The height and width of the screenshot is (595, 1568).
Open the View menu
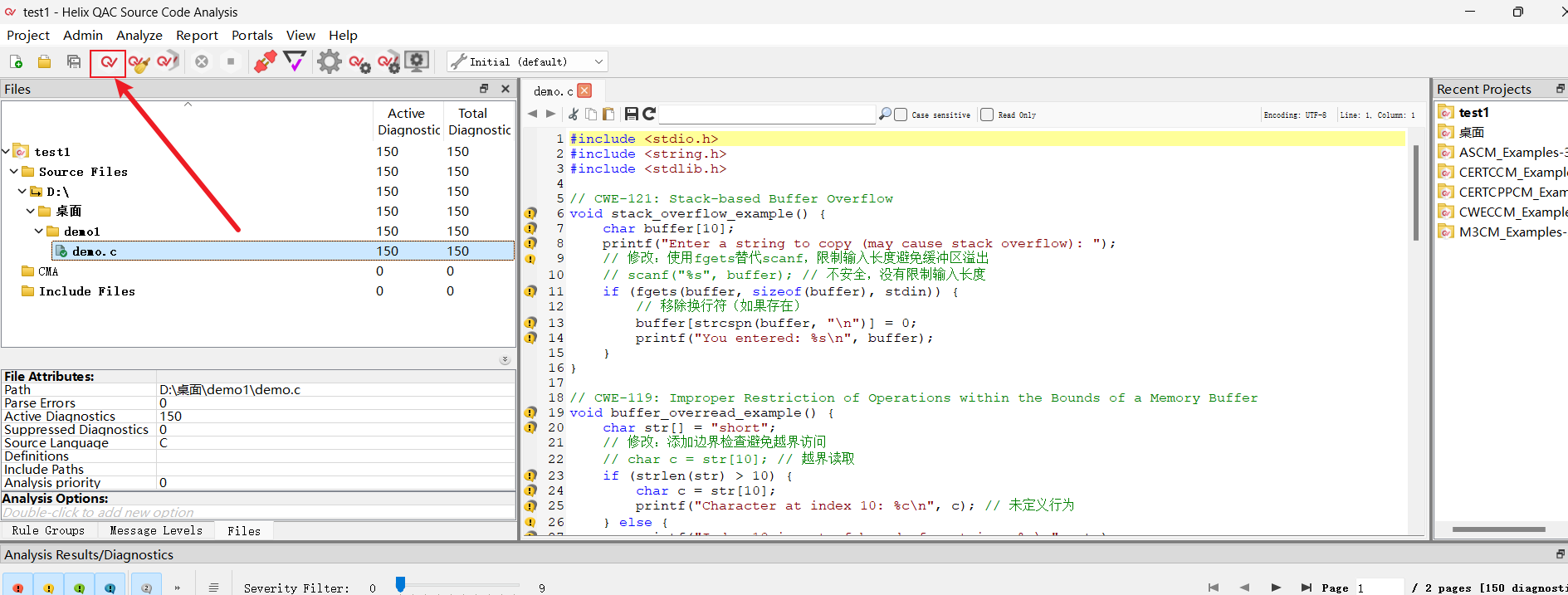(300, 35)
